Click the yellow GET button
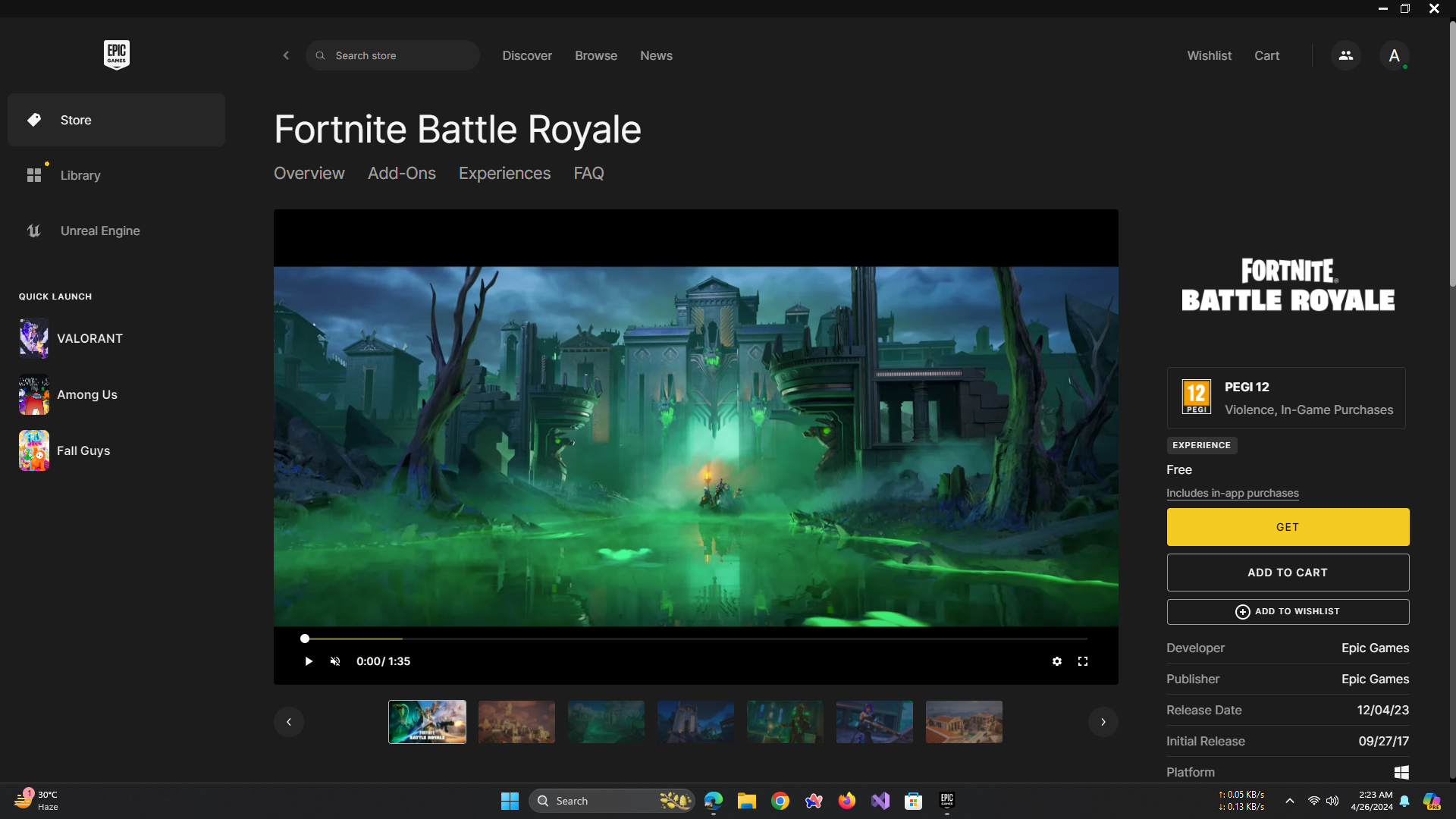The height and width of the screenshot is (819, 1456). (x=1288, y=527)
